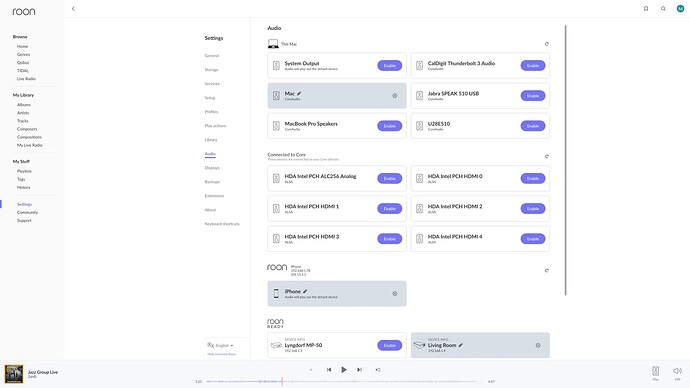Open the profile avatar M
The height and width of the screenshot is (388, 690).
point(680,9)
